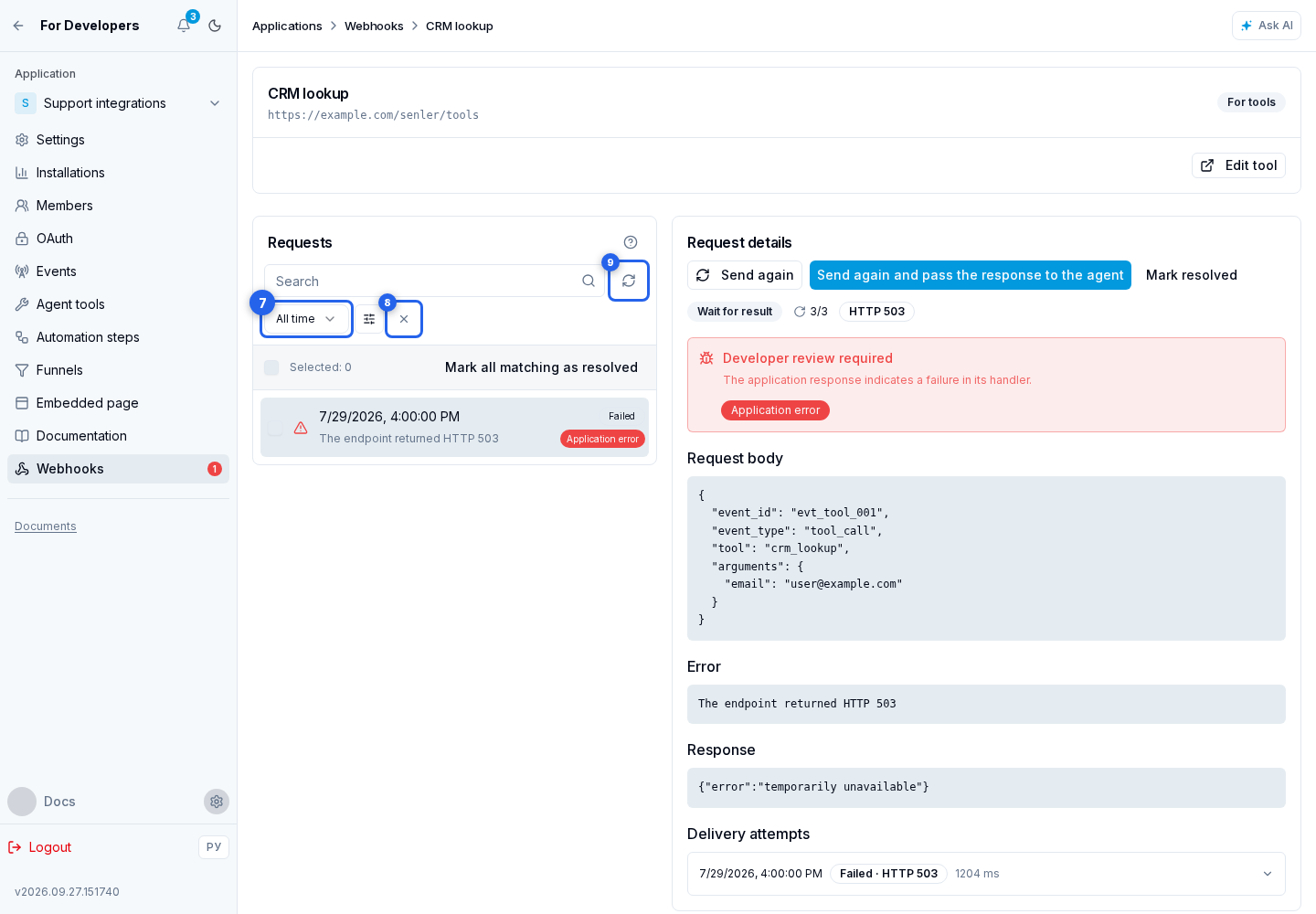
Task: Follow the Documents link
Action: pyautogui.click(x=46, y=526)
